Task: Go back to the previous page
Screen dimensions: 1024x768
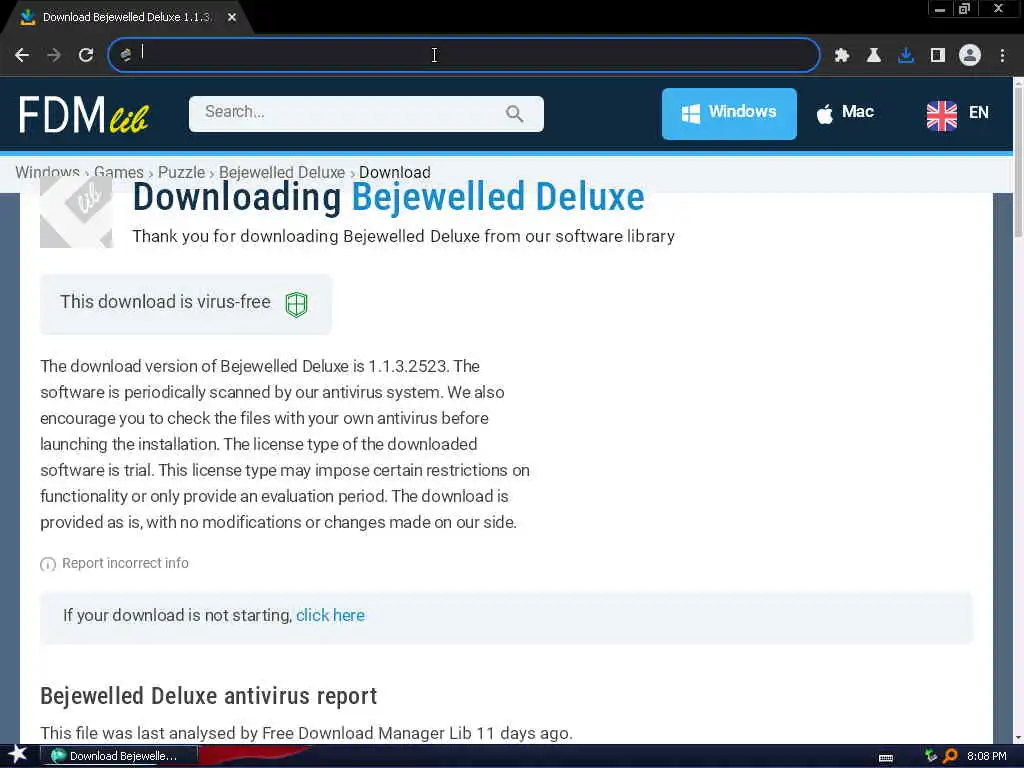Action: [22, 55]
